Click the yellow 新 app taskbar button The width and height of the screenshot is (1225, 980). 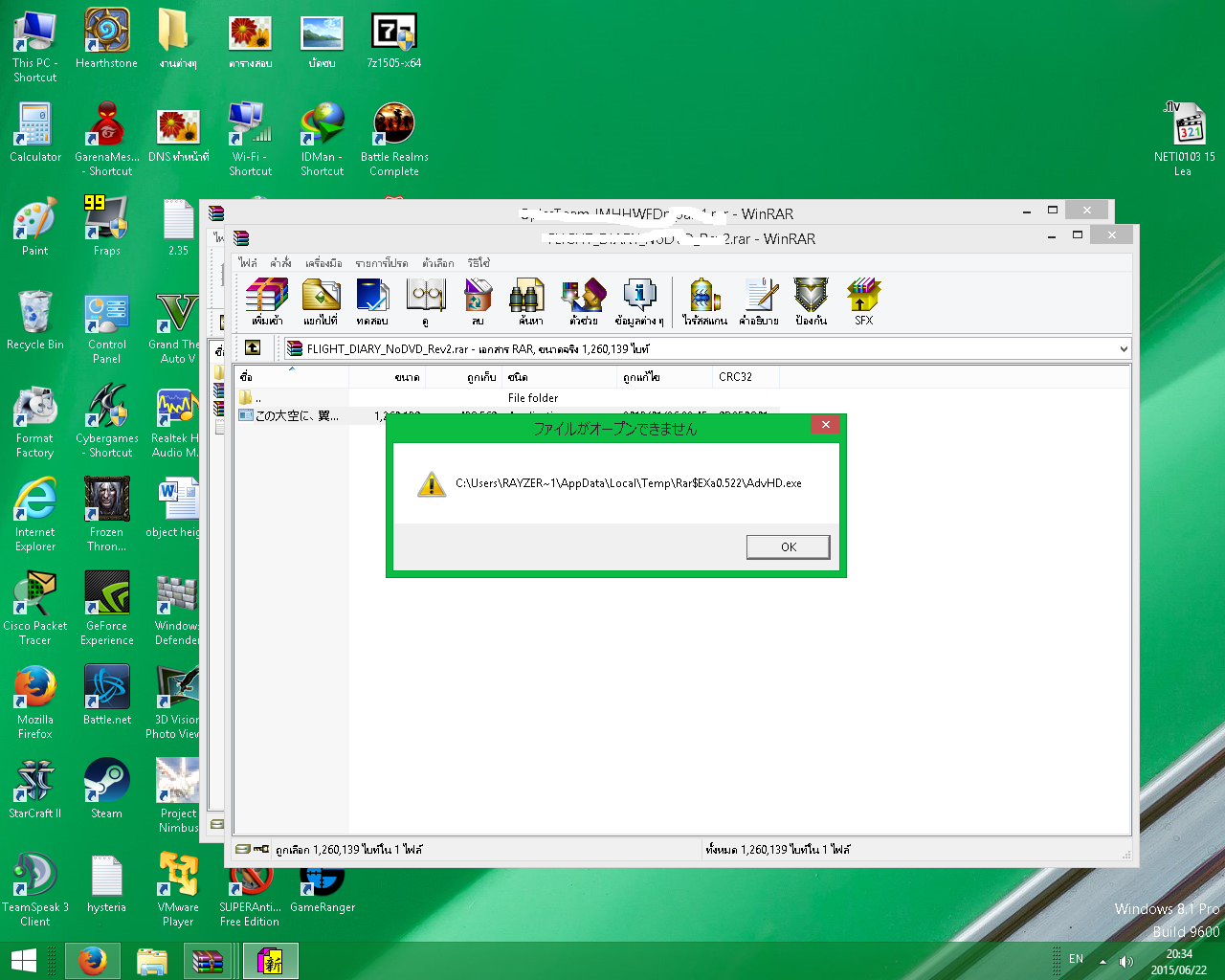271,961
